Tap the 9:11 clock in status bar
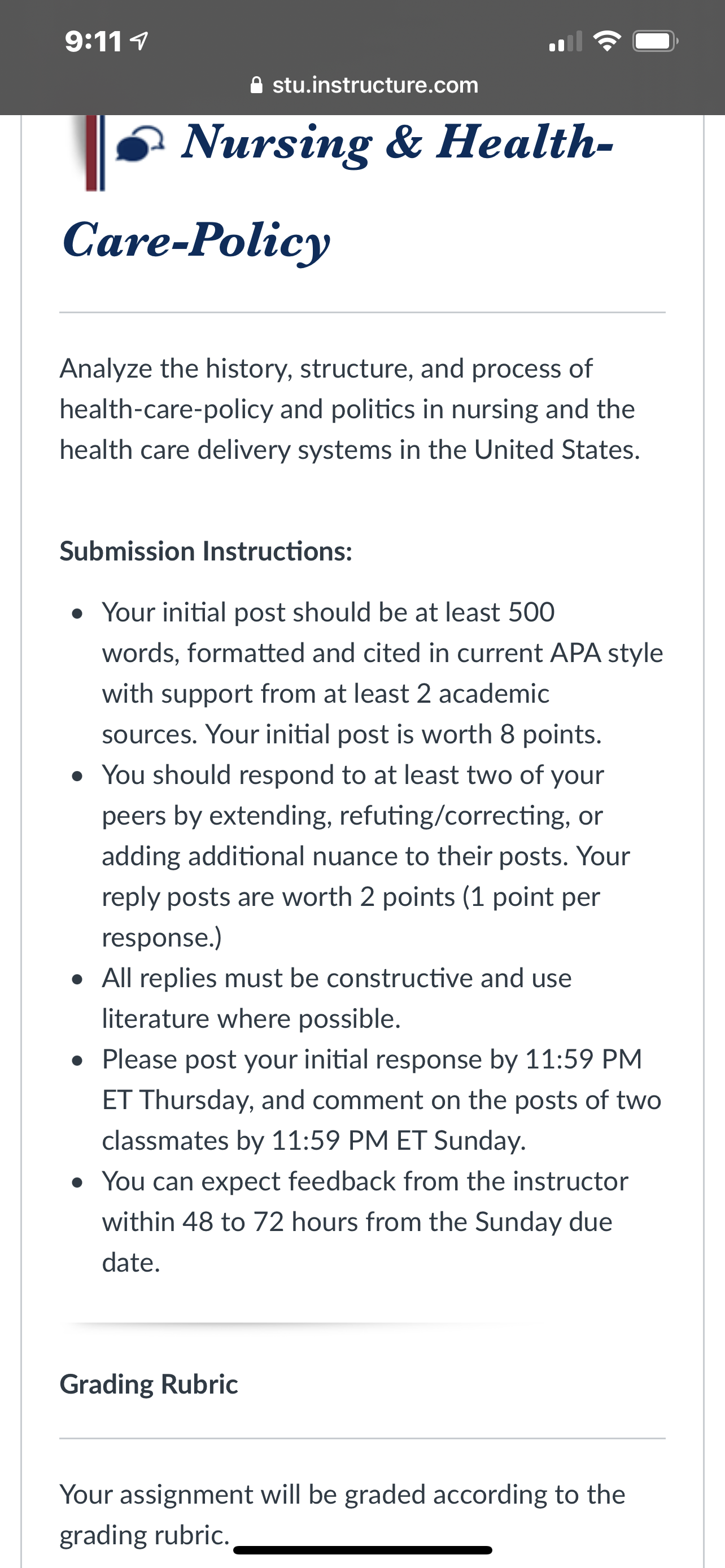Screen dimensions: 725x1568 94,41
